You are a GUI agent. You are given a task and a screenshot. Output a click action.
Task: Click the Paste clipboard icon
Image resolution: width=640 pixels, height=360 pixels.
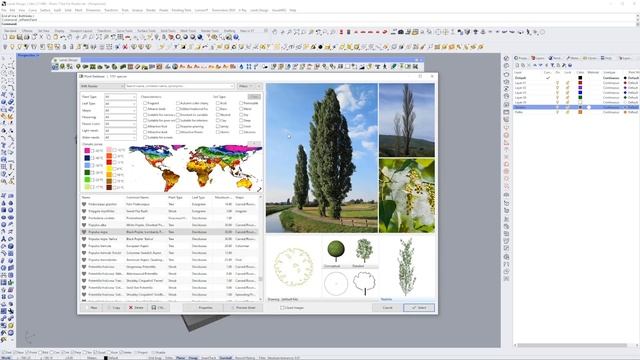[x=56, y=37]
